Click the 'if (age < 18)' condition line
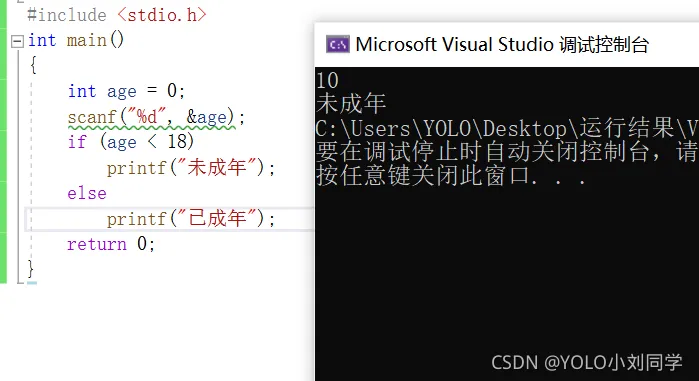This screenshot has width=699, height=381. click(x=131, y=142)
